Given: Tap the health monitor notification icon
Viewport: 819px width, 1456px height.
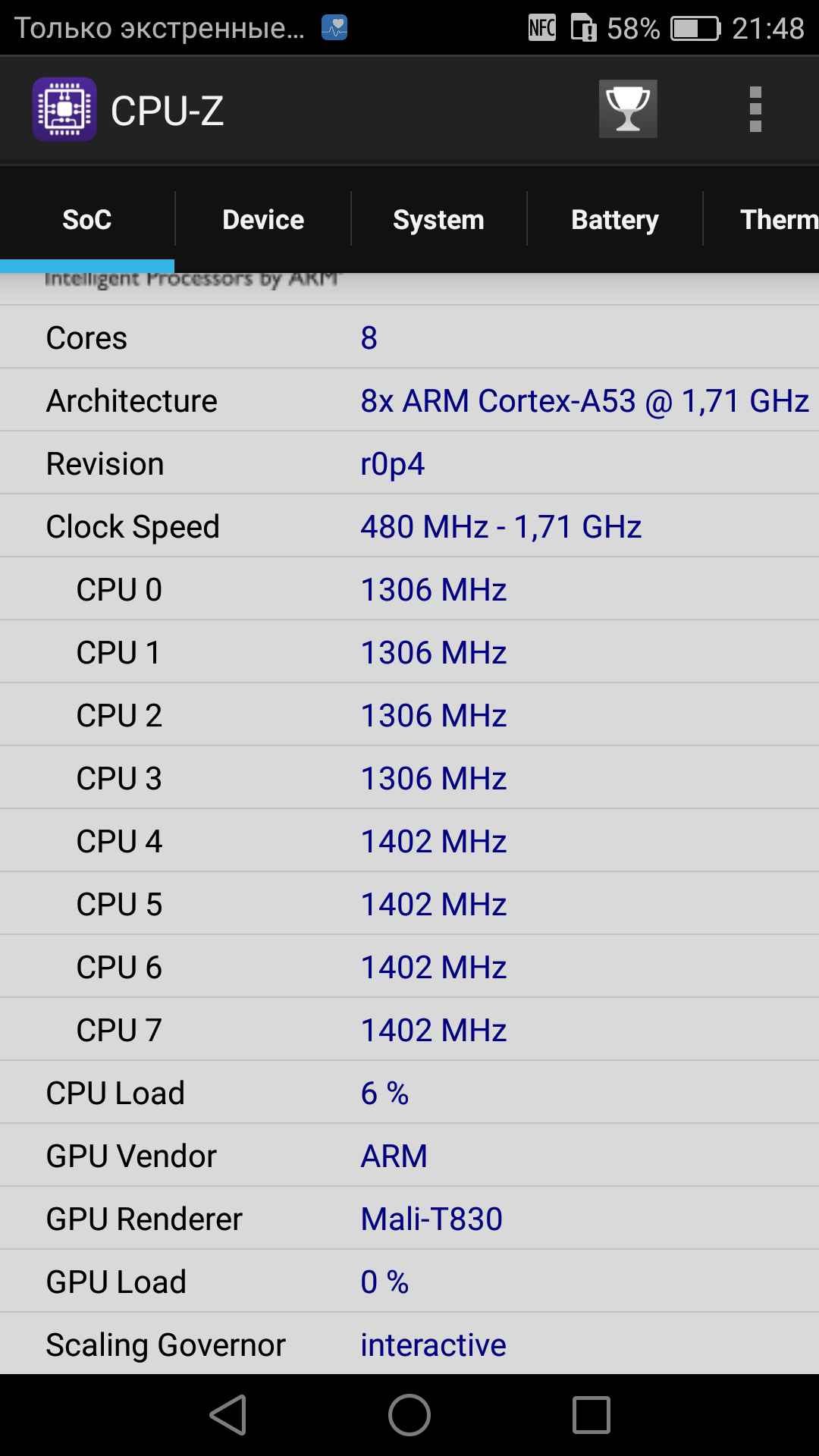Looking at the screenshot, I should pyautogui.click(x=334, y=28).
